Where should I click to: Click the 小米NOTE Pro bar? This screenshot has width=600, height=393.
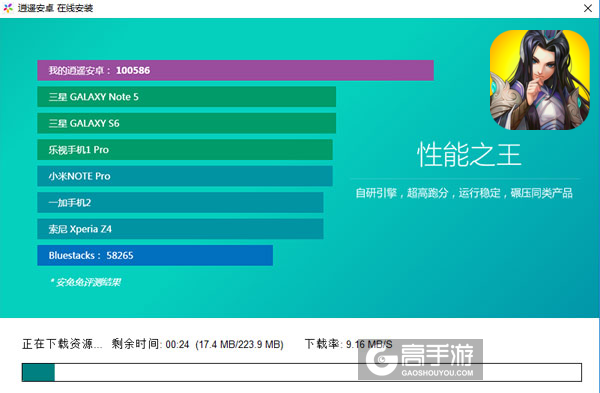[185, 176]
